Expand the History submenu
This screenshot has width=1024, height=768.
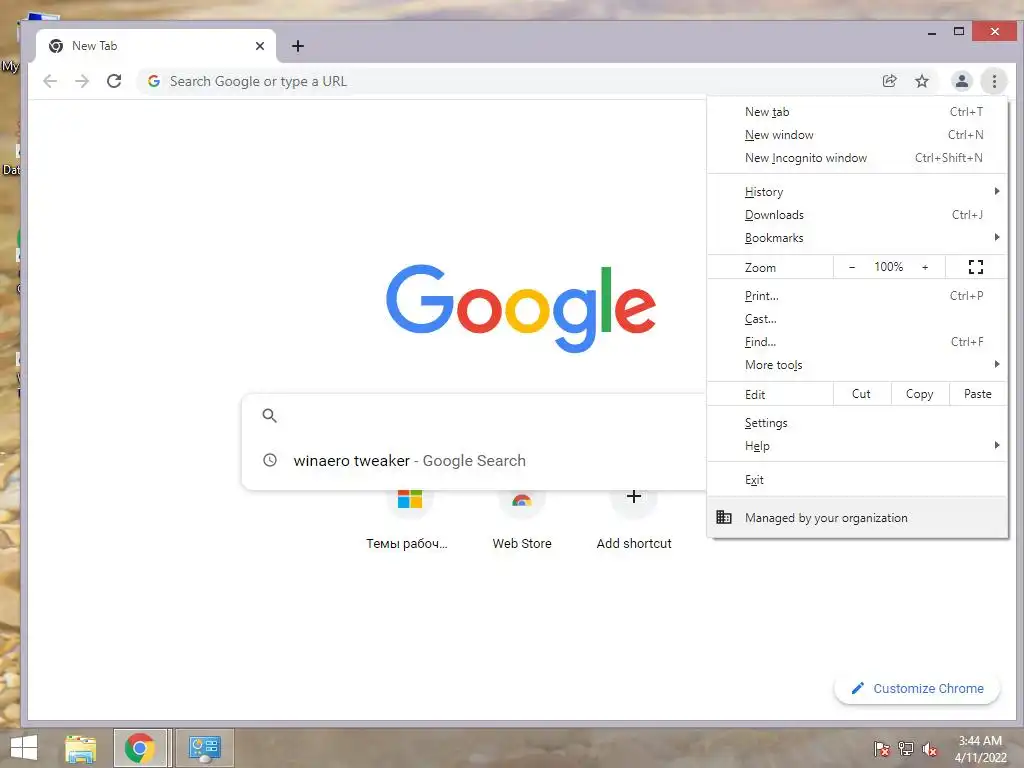[857, 191]
